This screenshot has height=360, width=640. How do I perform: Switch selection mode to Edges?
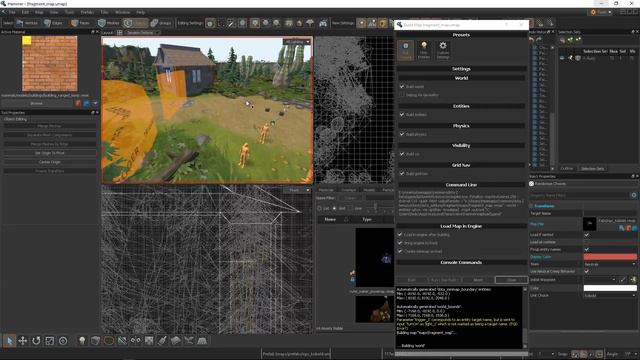53,23
